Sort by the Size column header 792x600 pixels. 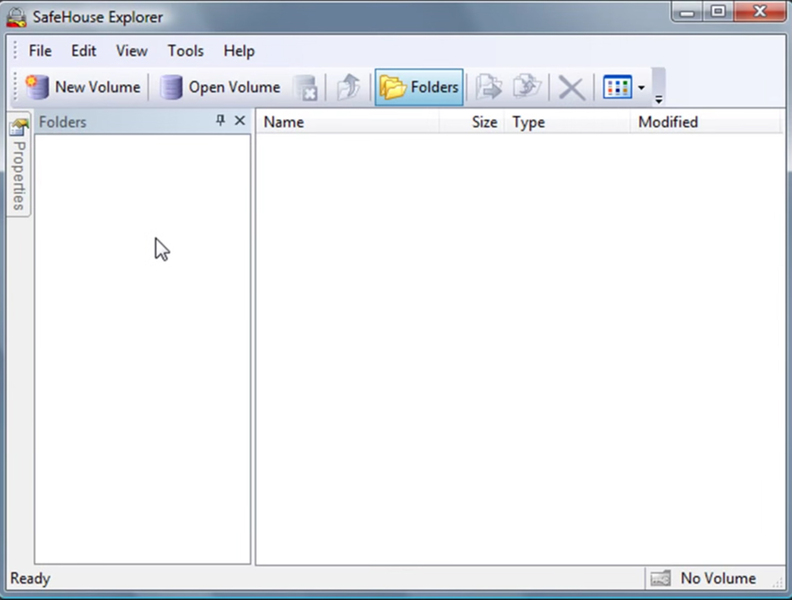(x=471, y=122)
